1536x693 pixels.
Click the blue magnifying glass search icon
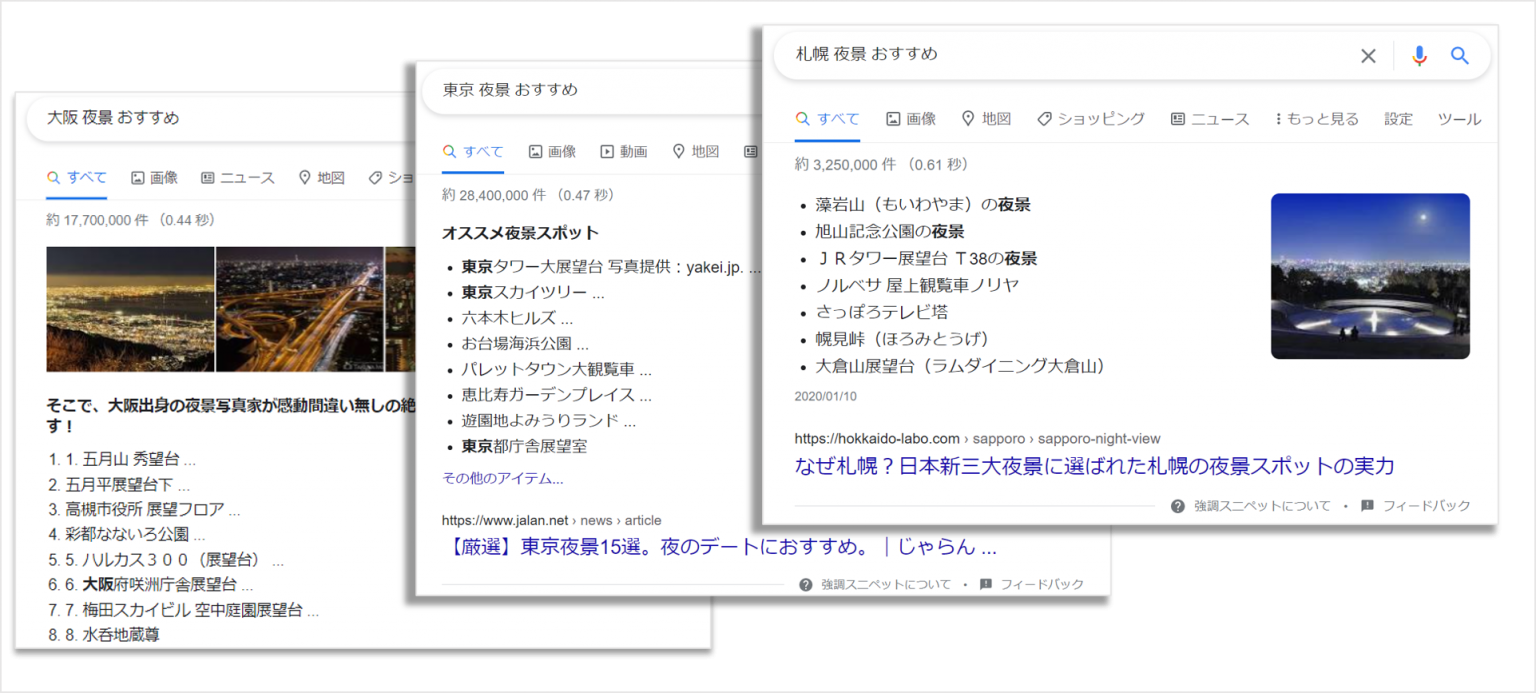[x=1459, y=56]
